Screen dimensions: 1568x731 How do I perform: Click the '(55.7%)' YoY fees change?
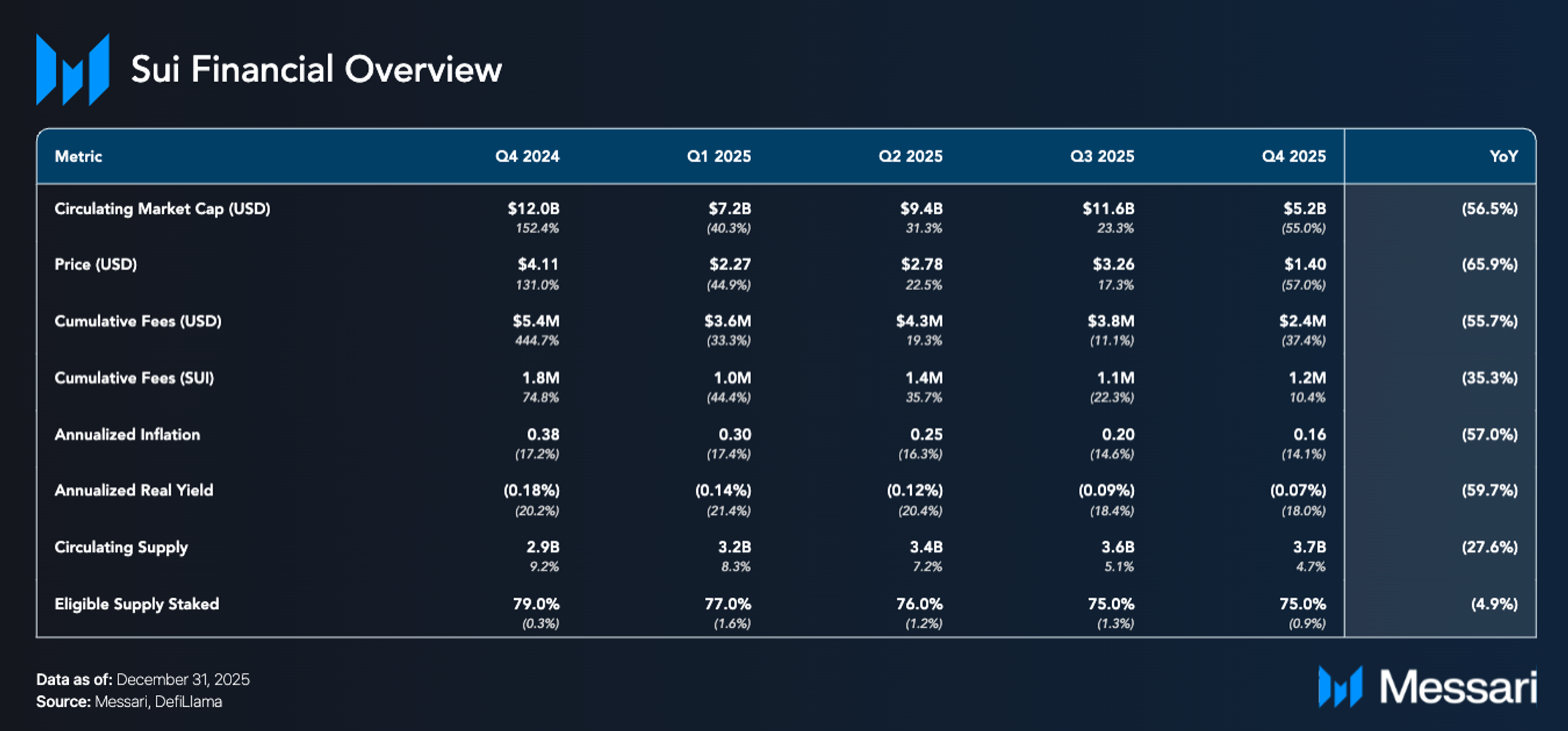[1490, 321]
